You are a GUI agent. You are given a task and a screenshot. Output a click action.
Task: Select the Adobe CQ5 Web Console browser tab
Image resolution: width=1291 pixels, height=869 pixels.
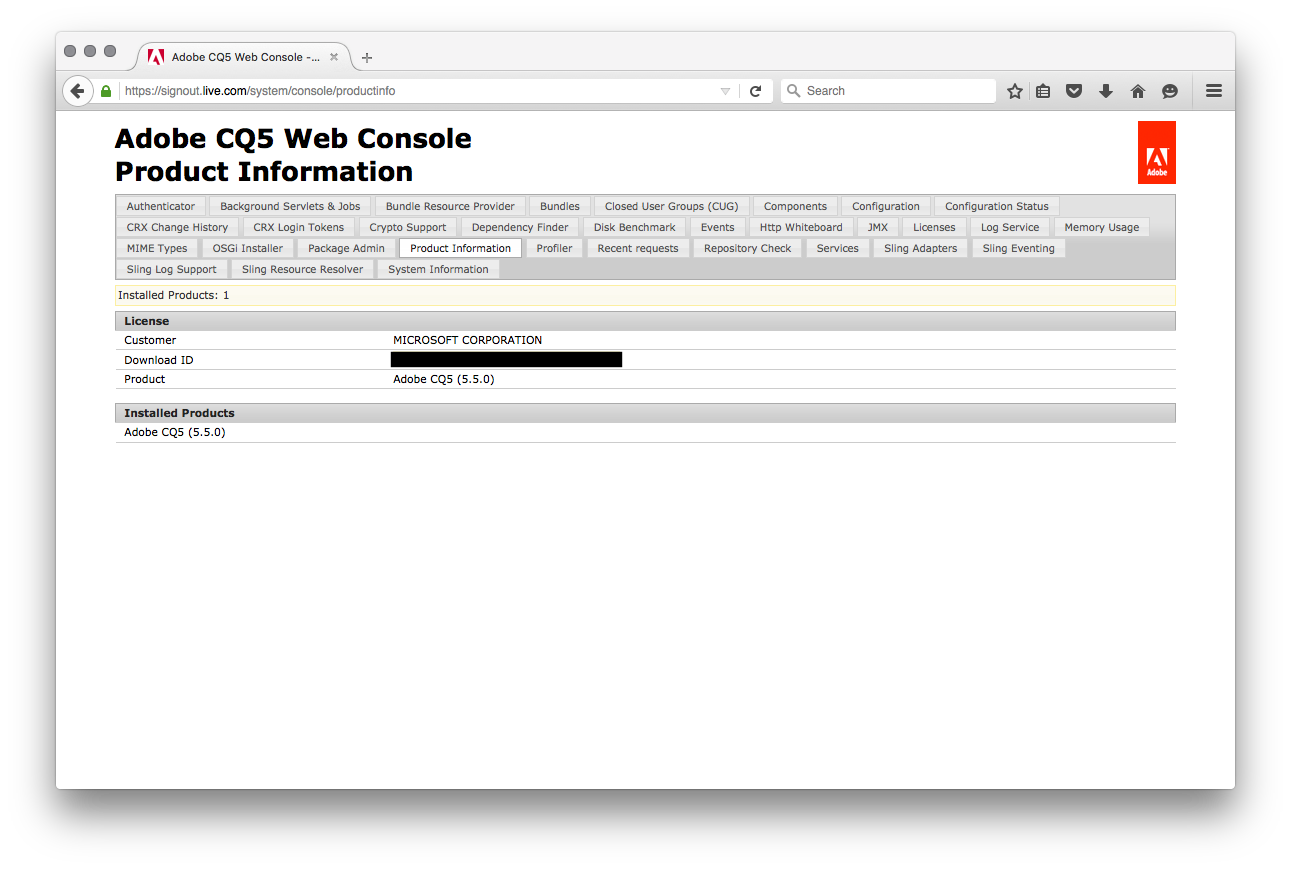pos(244,57)
